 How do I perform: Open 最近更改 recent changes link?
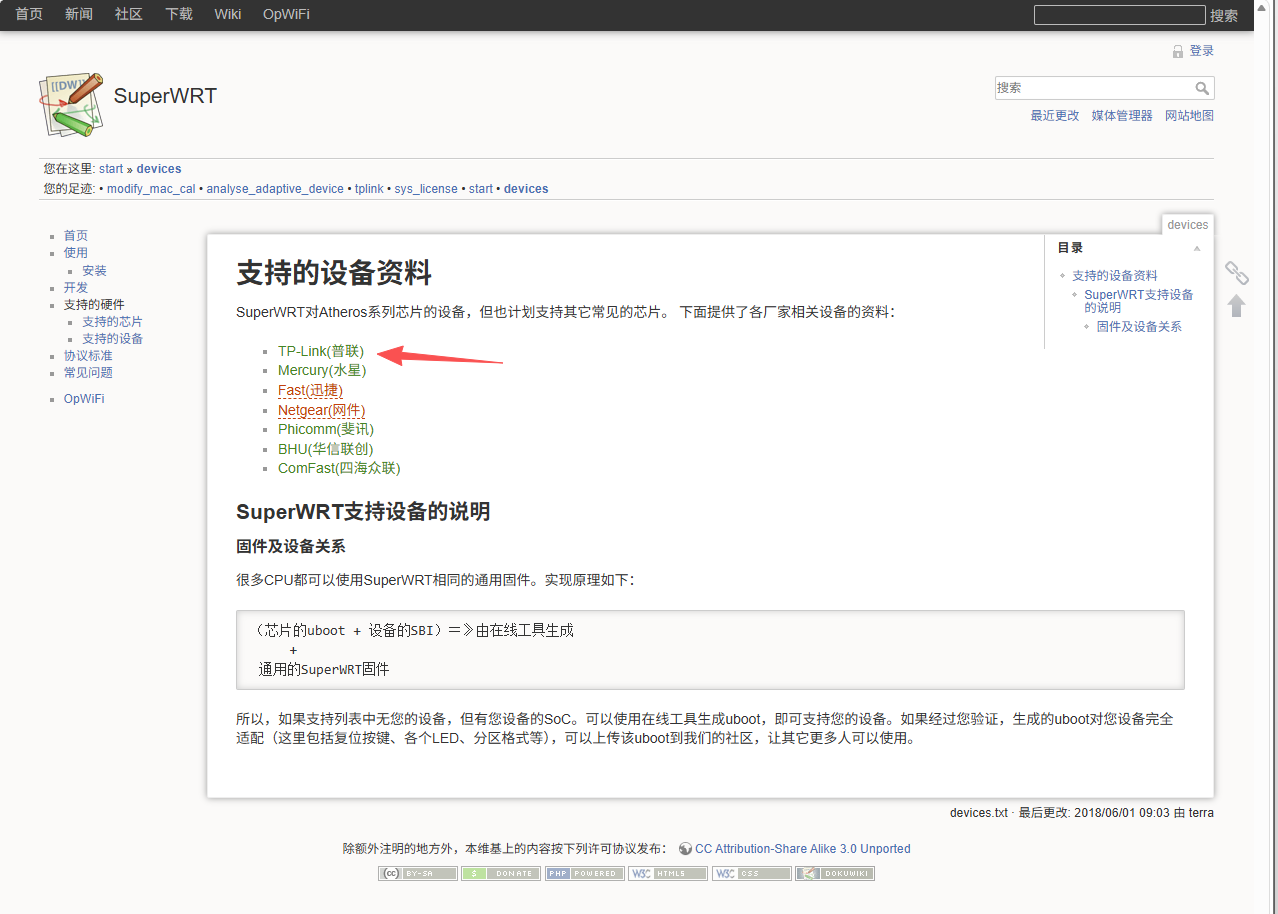click(1055, 116)
